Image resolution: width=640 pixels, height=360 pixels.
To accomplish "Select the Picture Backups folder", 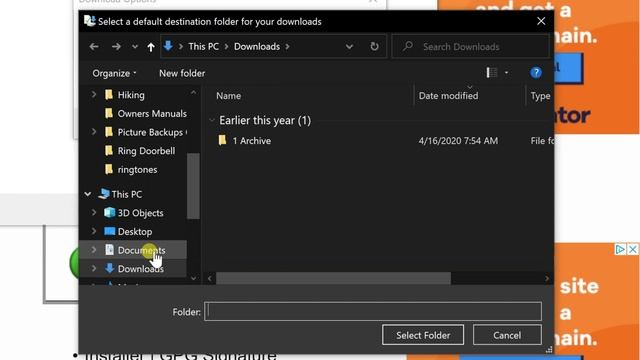I will (150, 132).
